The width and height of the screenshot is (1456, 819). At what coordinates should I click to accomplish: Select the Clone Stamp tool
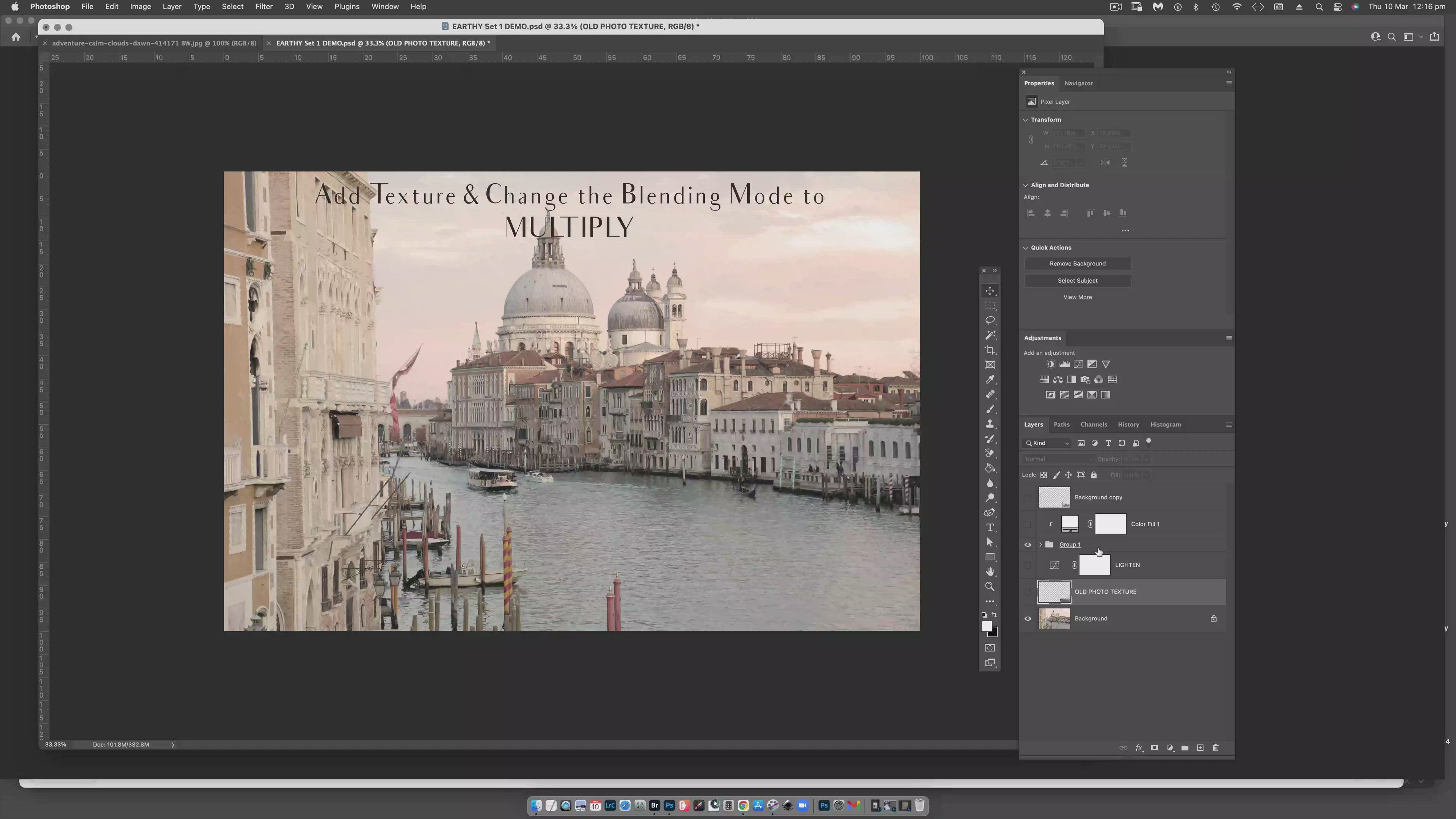[990, 424]
